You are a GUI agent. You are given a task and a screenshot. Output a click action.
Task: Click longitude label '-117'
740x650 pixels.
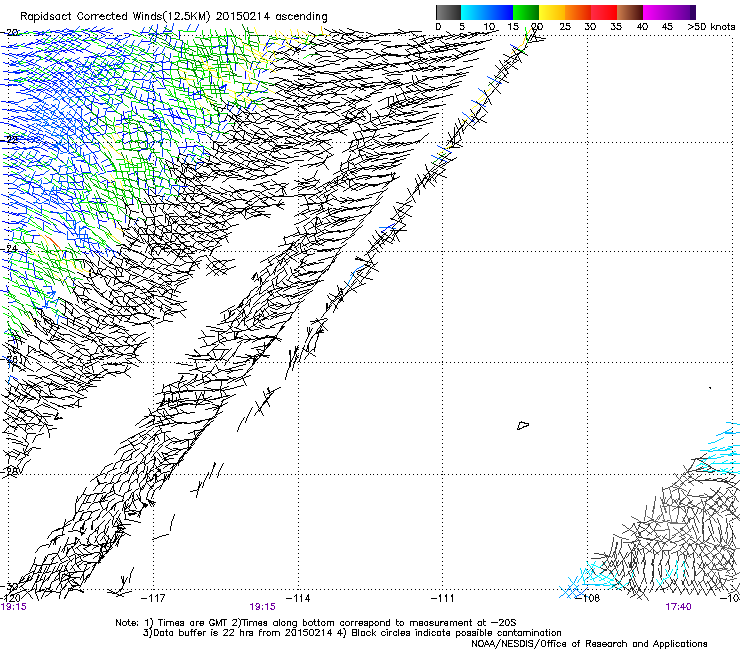click(x=153, y=598)
